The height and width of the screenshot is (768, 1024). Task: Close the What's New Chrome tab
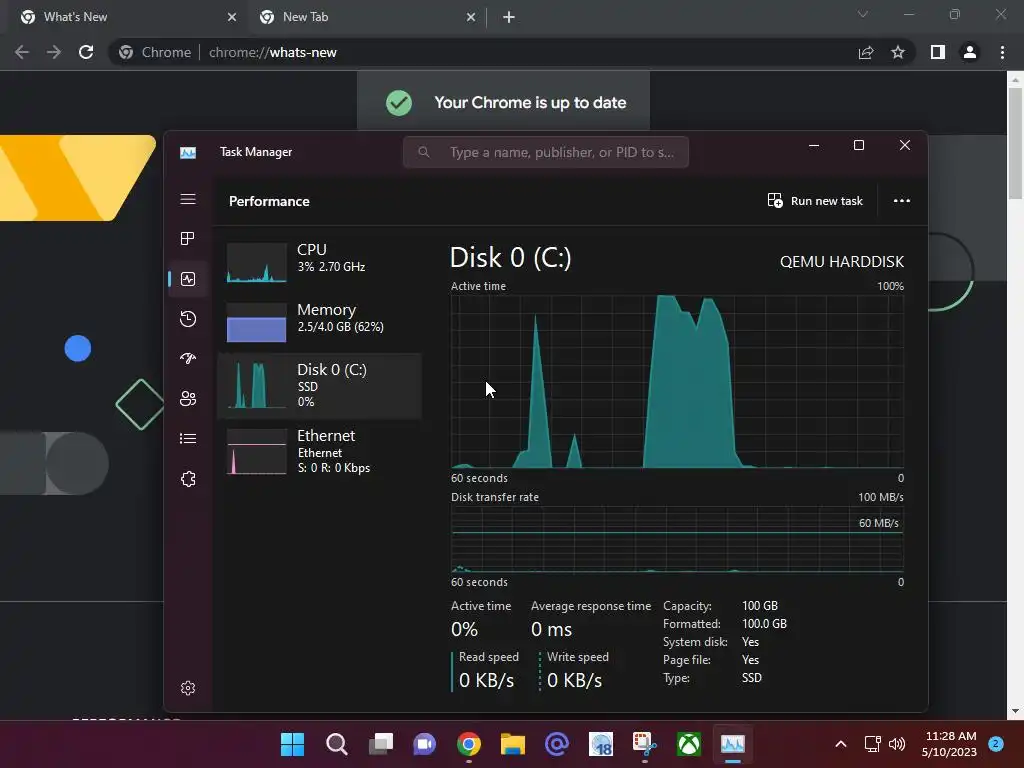click(x=232, y=17)
